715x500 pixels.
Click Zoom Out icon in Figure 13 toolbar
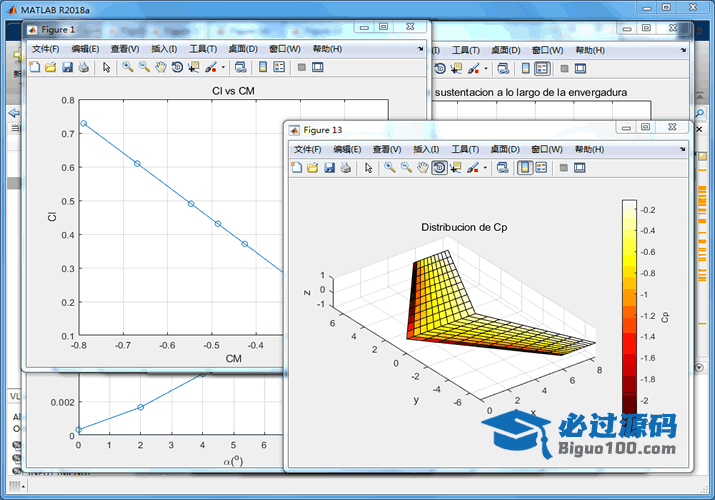click(x=407, y=168)
